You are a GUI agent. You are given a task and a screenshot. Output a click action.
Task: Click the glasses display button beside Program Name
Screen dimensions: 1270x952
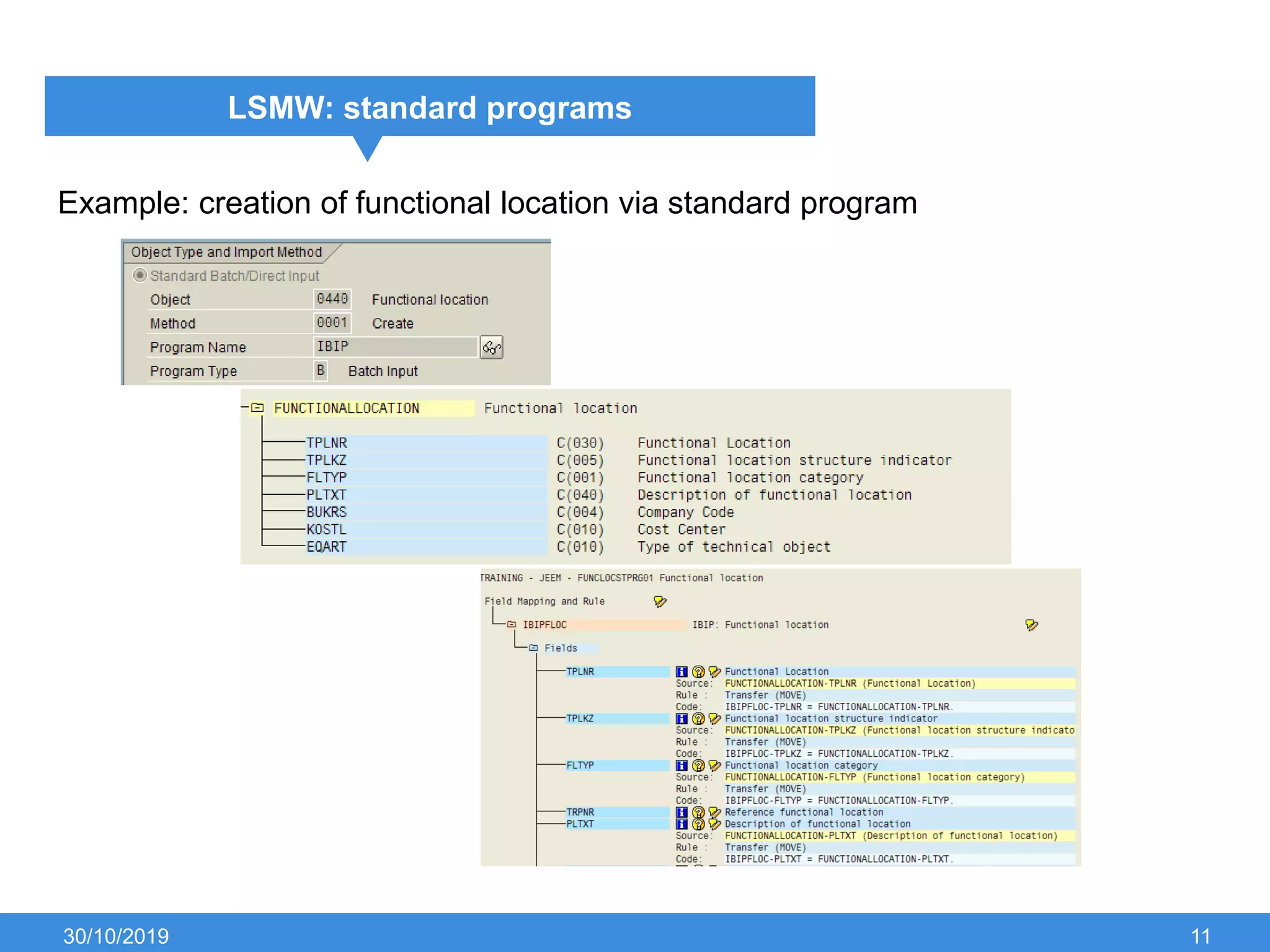coord(492,348)
